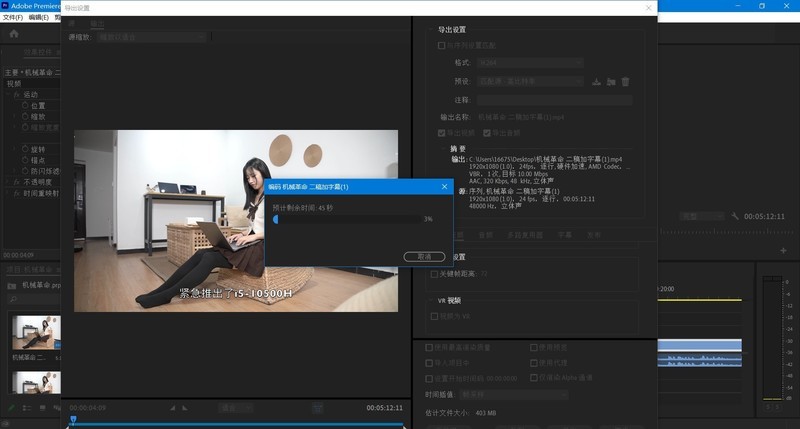The height and width of the screenshot is (429, 800).
Task: Delete preset with the trash icon
Action: point(626,82)
